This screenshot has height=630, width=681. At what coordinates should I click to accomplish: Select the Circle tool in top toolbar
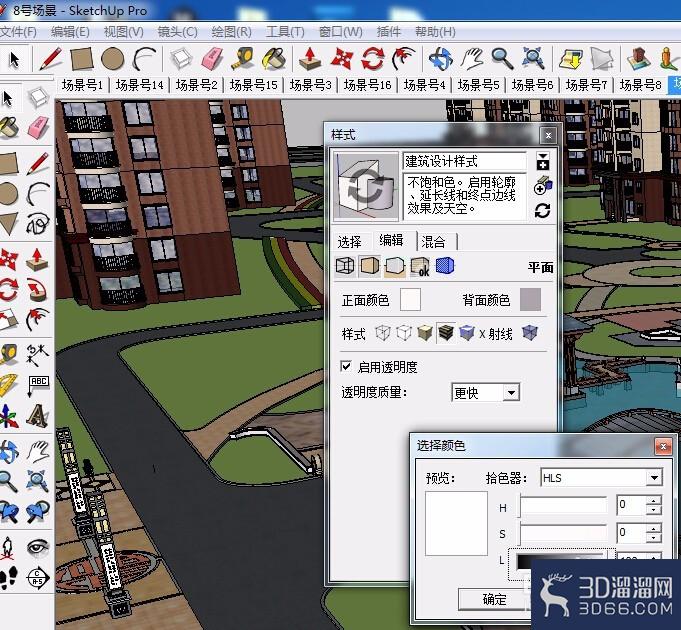(112, 59)
